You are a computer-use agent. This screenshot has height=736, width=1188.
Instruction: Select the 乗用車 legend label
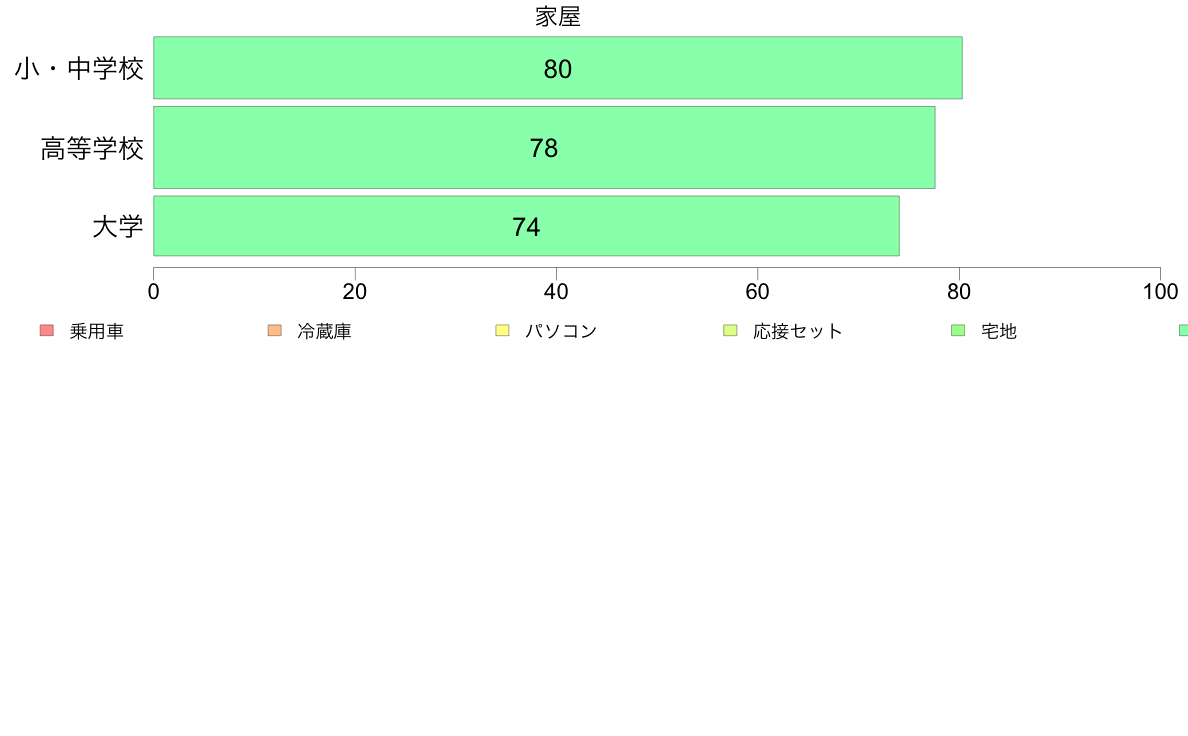[x=96, y=331]
